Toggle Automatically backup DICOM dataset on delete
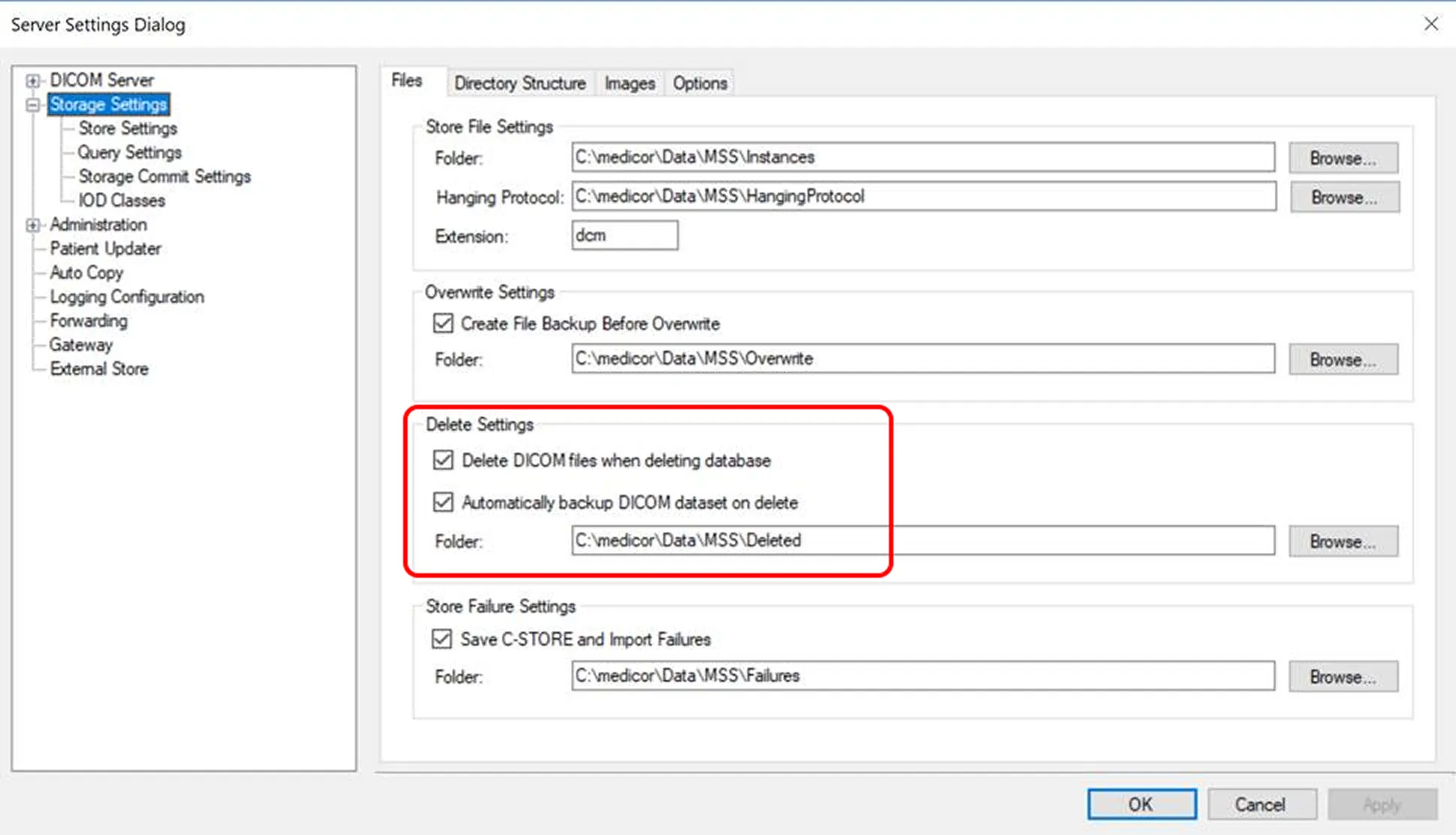This screenshot has height=835, width=1456. [443, 503]
